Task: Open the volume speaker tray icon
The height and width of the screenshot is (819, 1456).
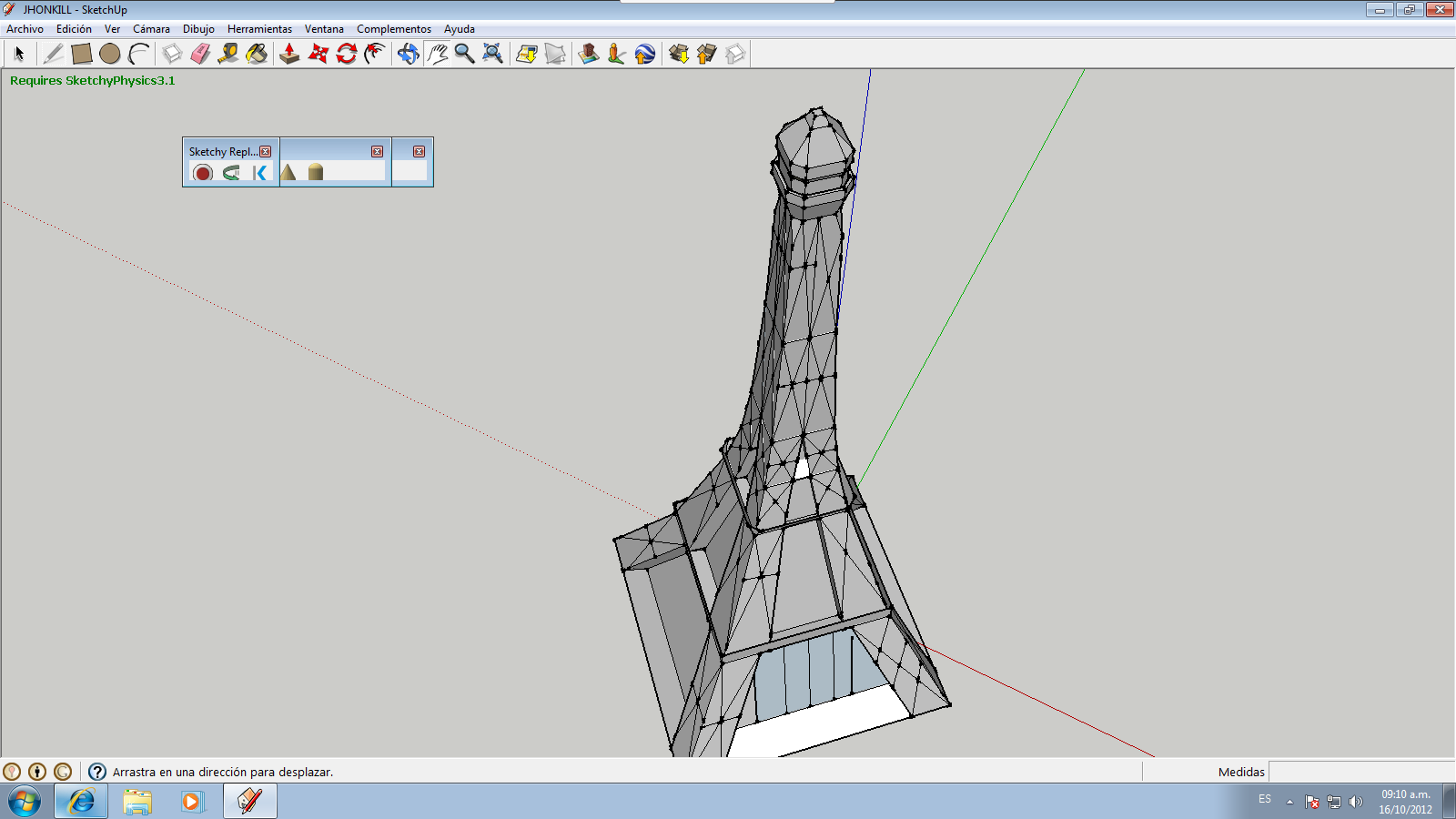Action: tap(1356, 802)
